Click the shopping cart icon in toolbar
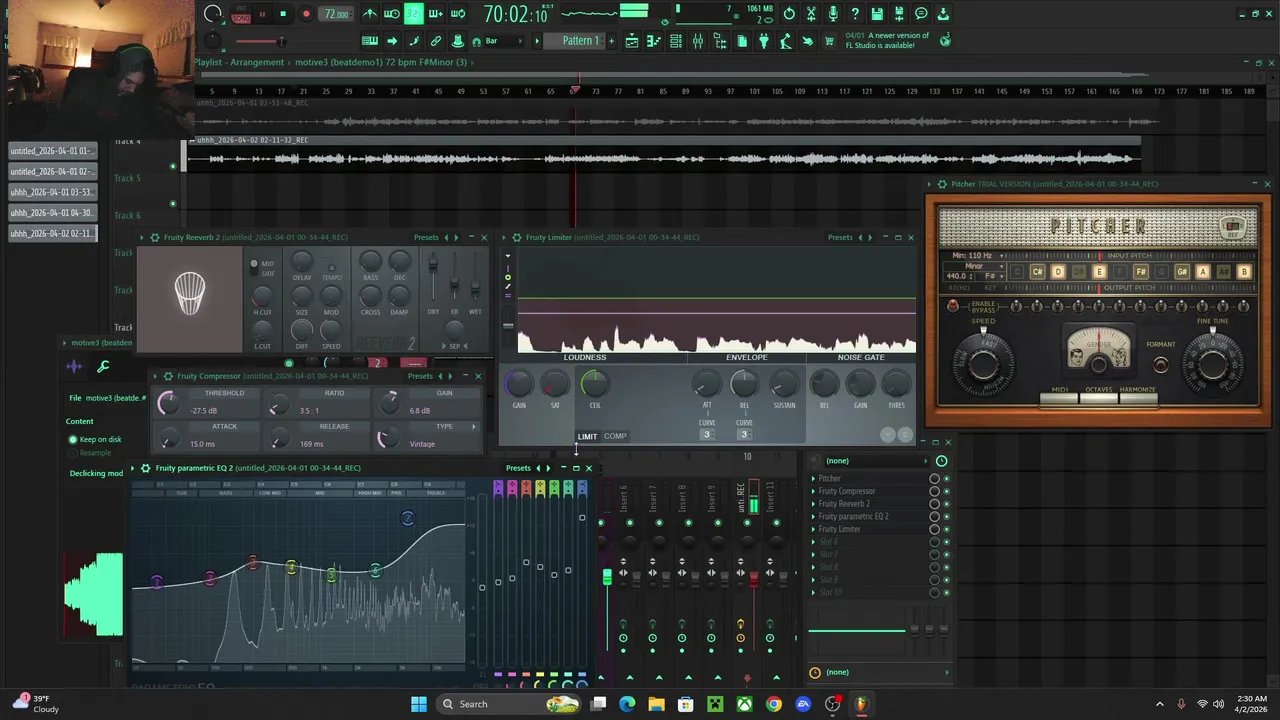This screenshot has width=1280, height=720. (829, 41)
